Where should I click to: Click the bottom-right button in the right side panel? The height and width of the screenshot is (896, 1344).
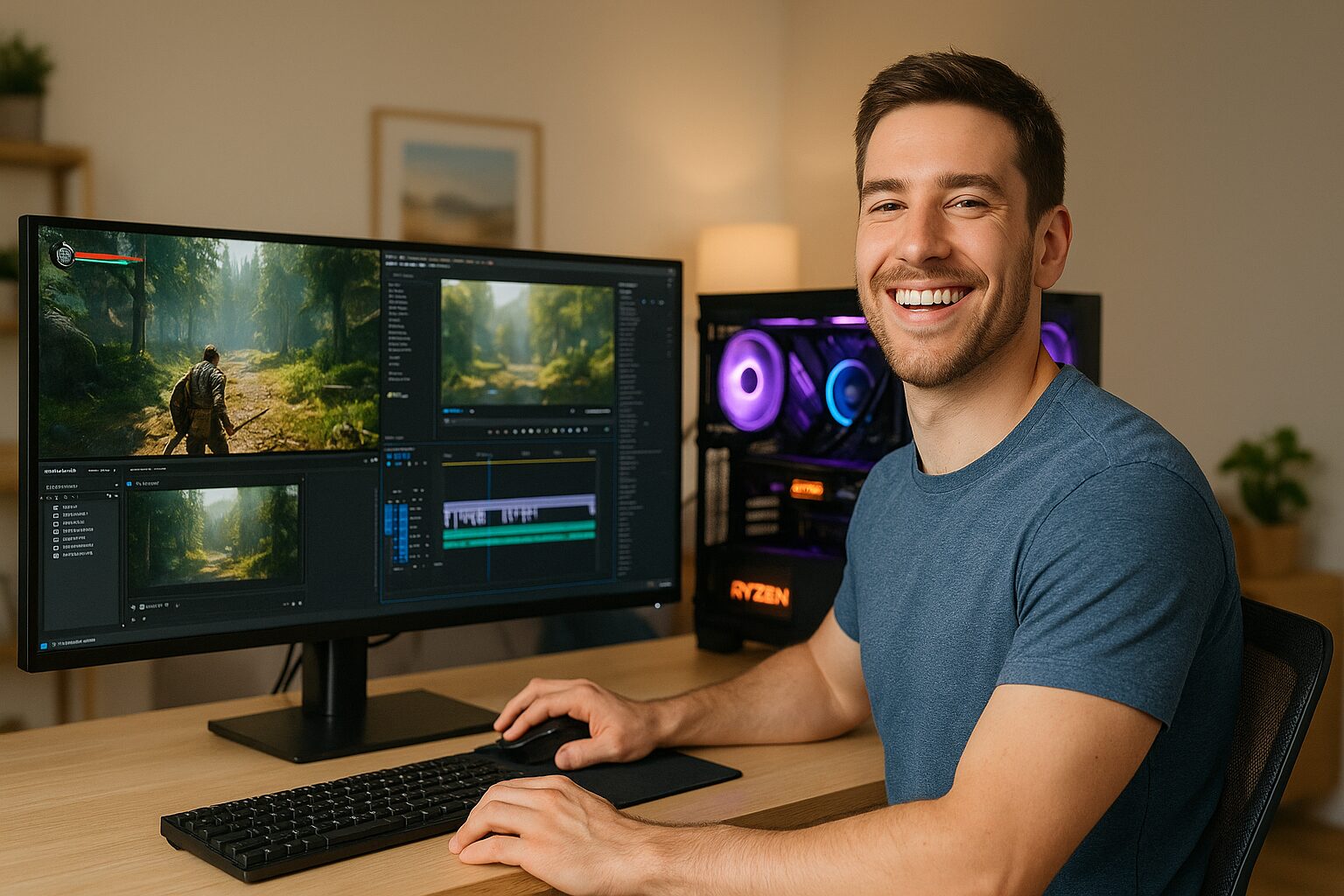(667, 584)
